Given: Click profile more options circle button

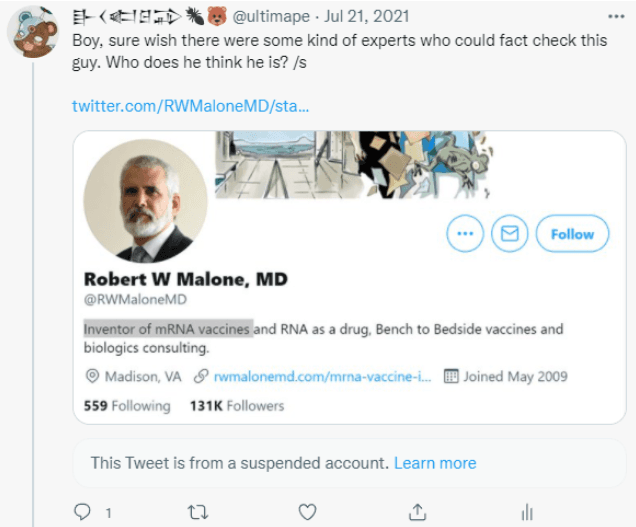Looking at the screenshot, I should pyautogui.click(x=463, y=234).
